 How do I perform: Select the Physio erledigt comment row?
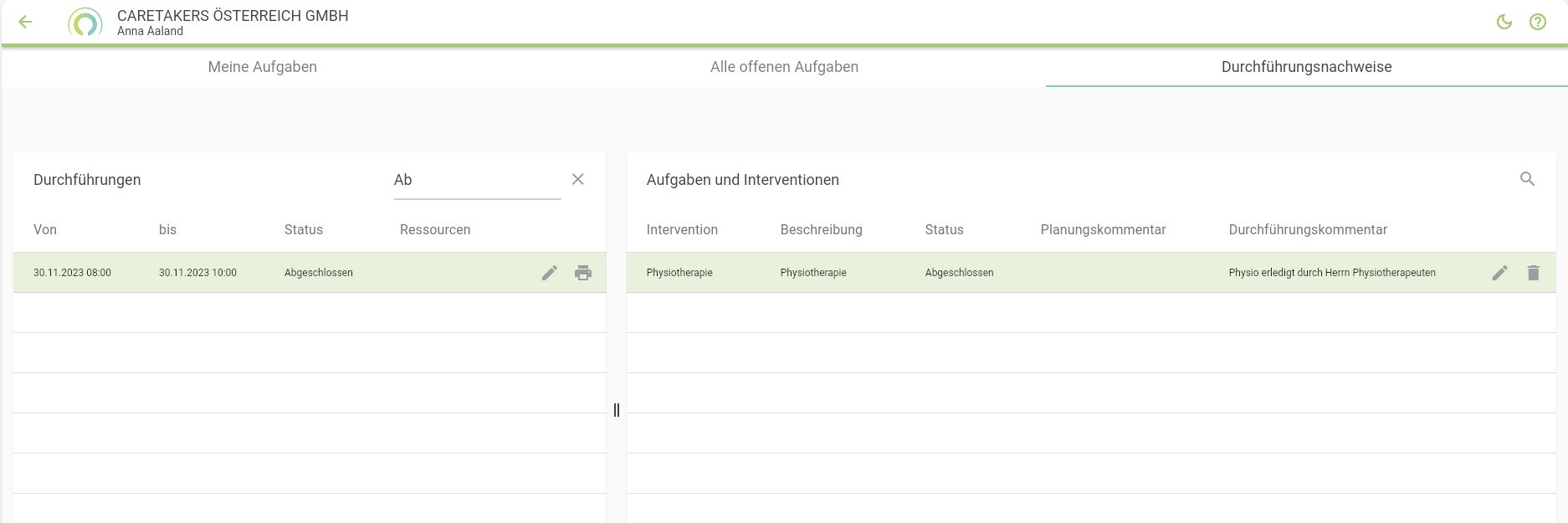click(x=1331, y=273)
